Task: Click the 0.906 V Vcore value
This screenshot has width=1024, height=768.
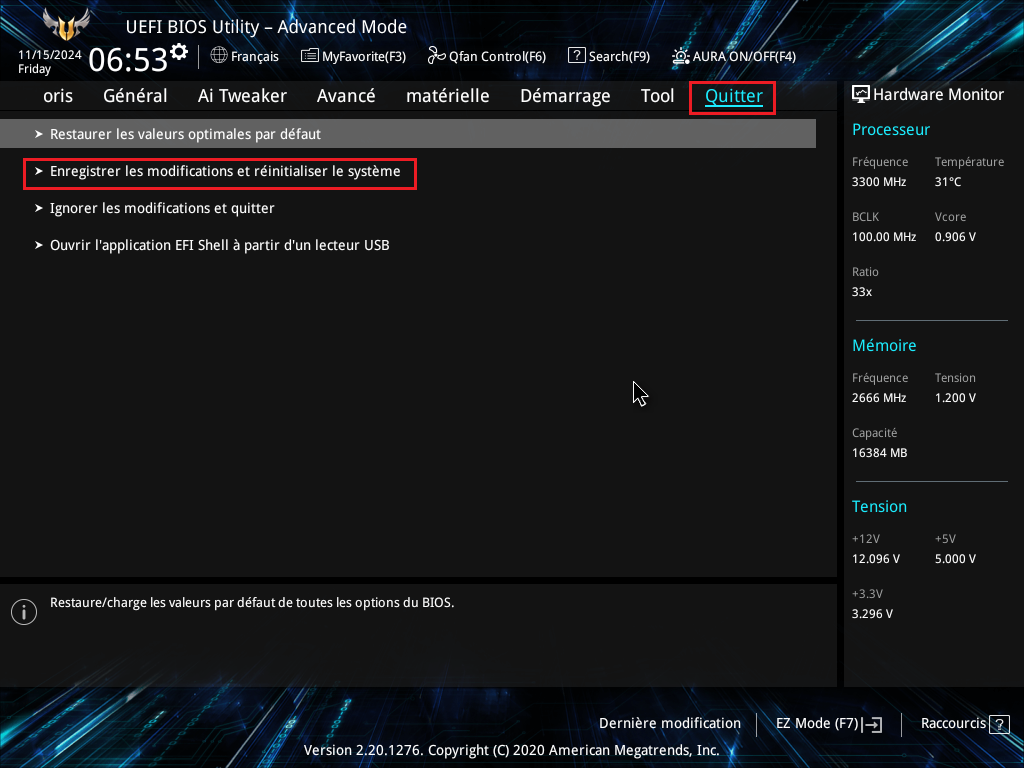Action: (955, 237)
